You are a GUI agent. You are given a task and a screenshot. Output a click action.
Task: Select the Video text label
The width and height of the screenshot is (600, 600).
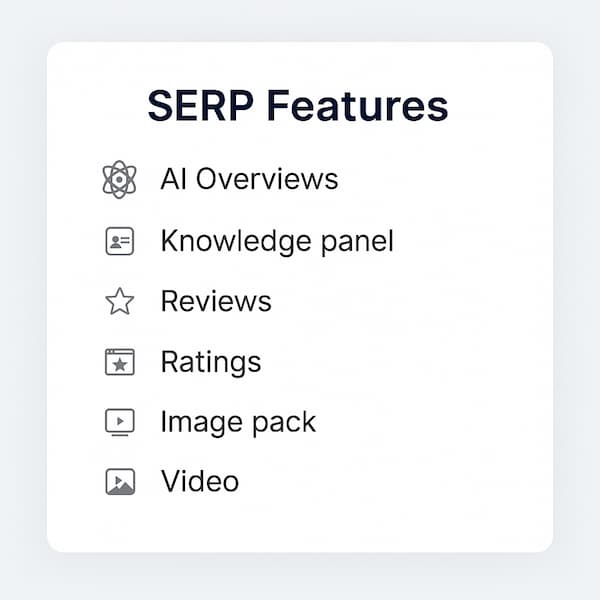(200, 482)
